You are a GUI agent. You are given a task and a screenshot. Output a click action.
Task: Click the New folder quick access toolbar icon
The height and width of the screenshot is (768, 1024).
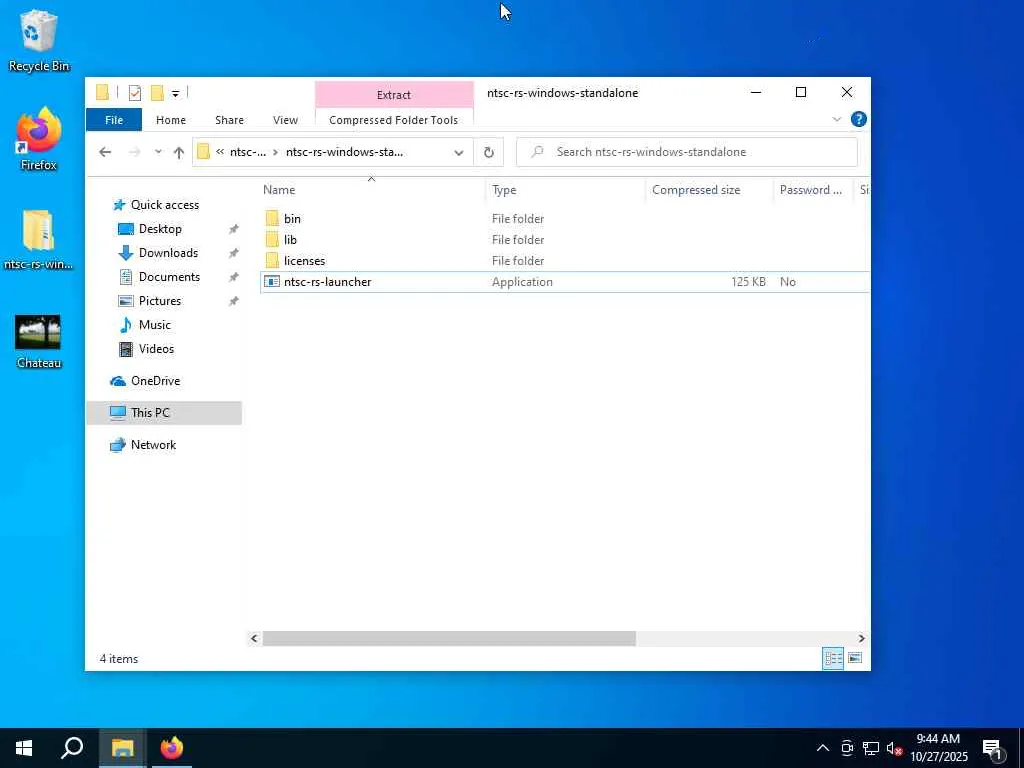click(157, 93)
